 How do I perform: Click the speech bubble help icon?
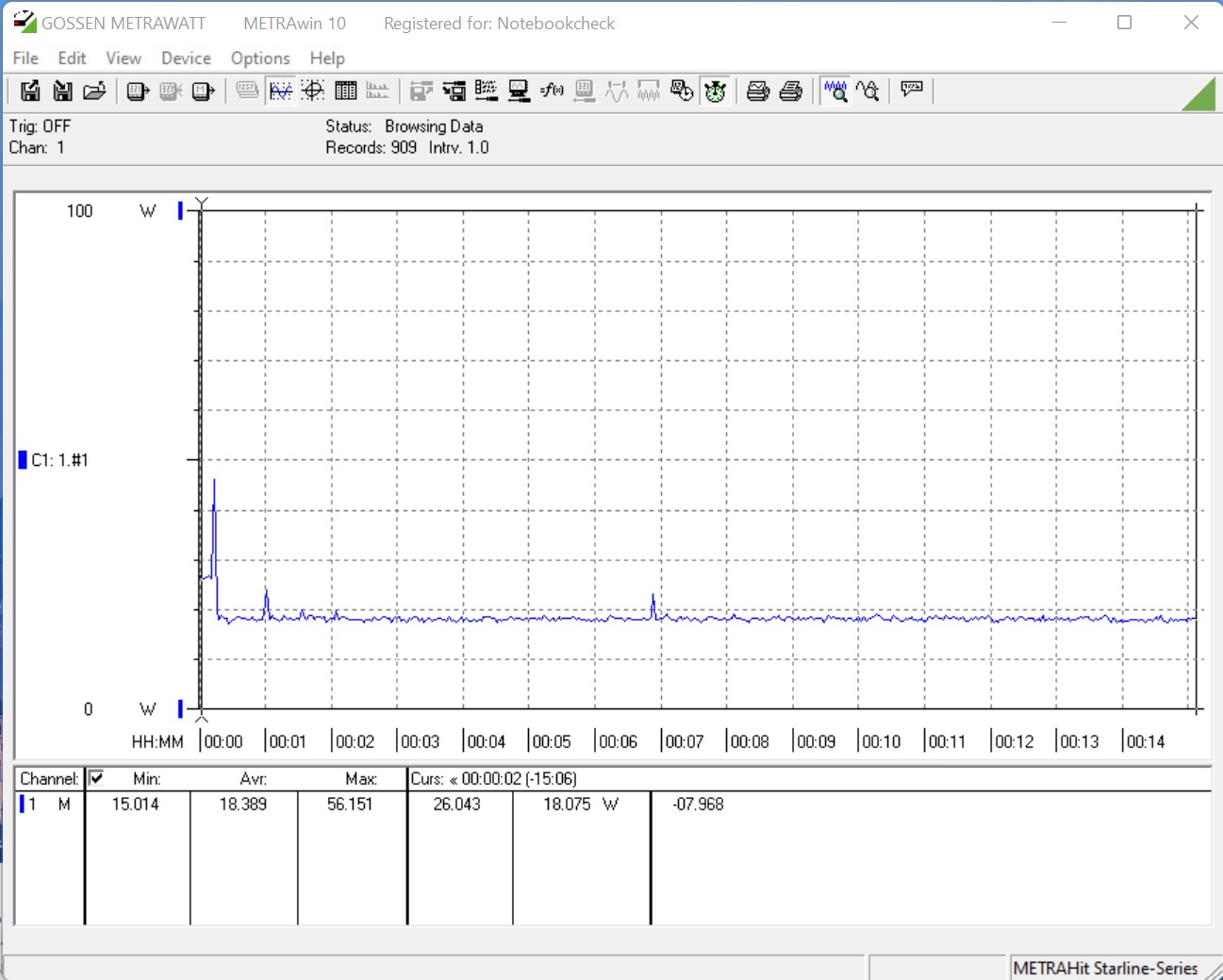click(x=912, y=90)
